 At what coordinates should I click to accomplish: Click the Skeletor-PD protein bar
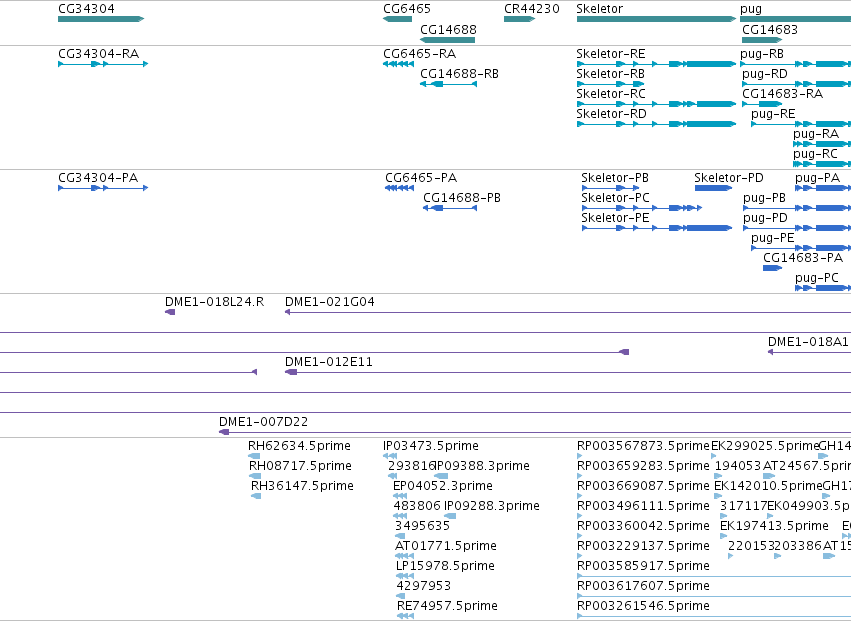coord(713,188)
